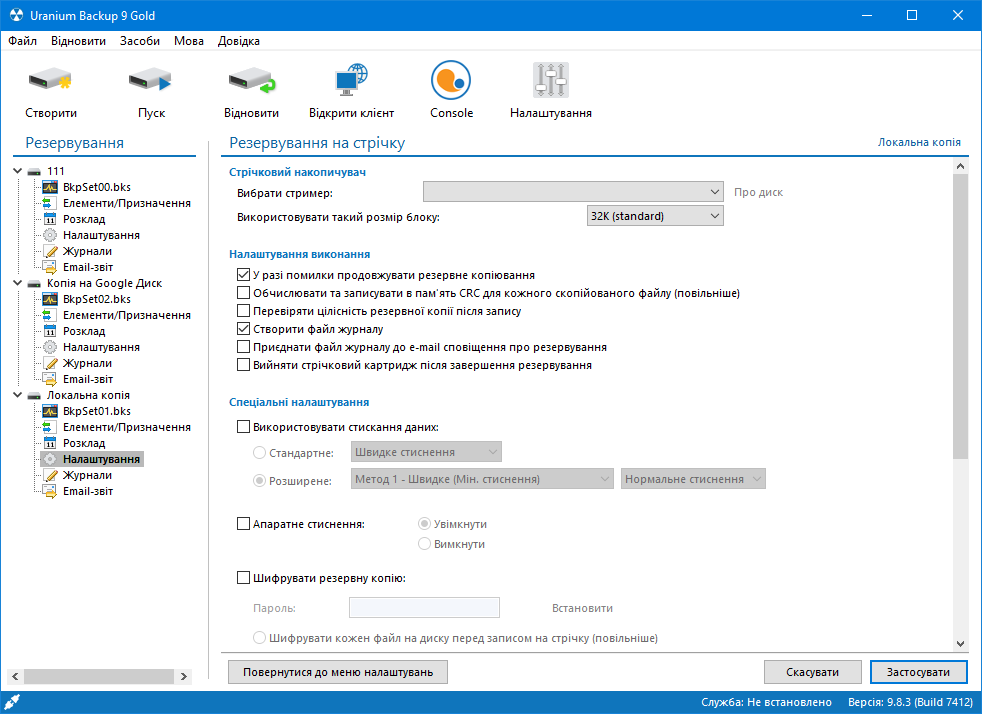982x714 pixels.
Task: Click the Скасувати button
Action: pyautogui.click(x=812, y=672)
